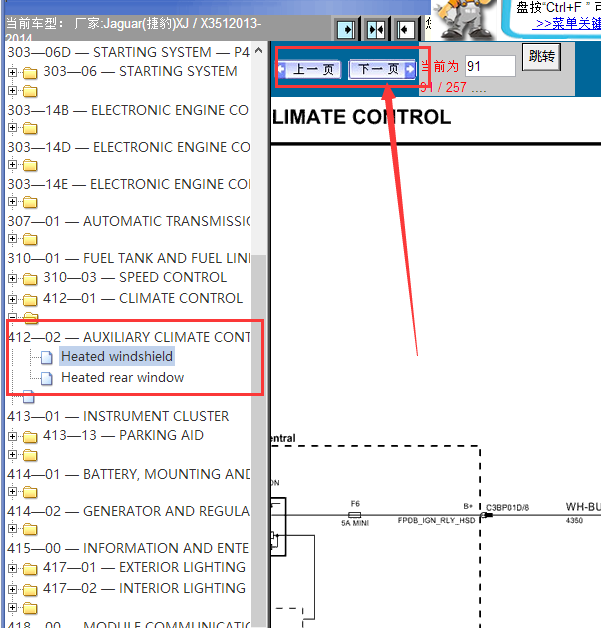Image resolution: width=601 pixels, height=628 pixels.
Task: Click folder icon beside 417—01 EXTERIOR LIGHTING
Action: click(30, 569)
